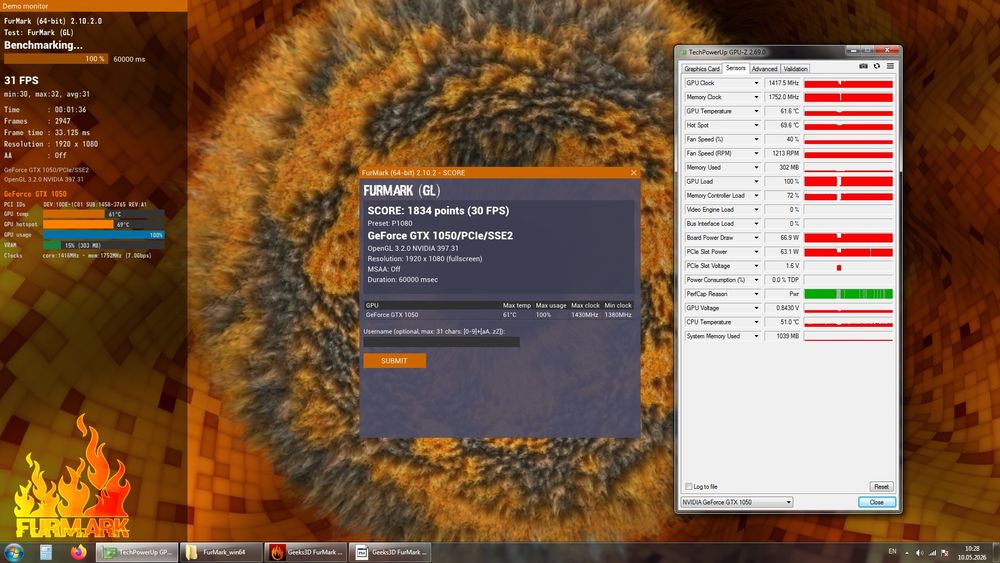
Task: Open the Fan Speed (%) sensor dropdown
Action: 756,140
